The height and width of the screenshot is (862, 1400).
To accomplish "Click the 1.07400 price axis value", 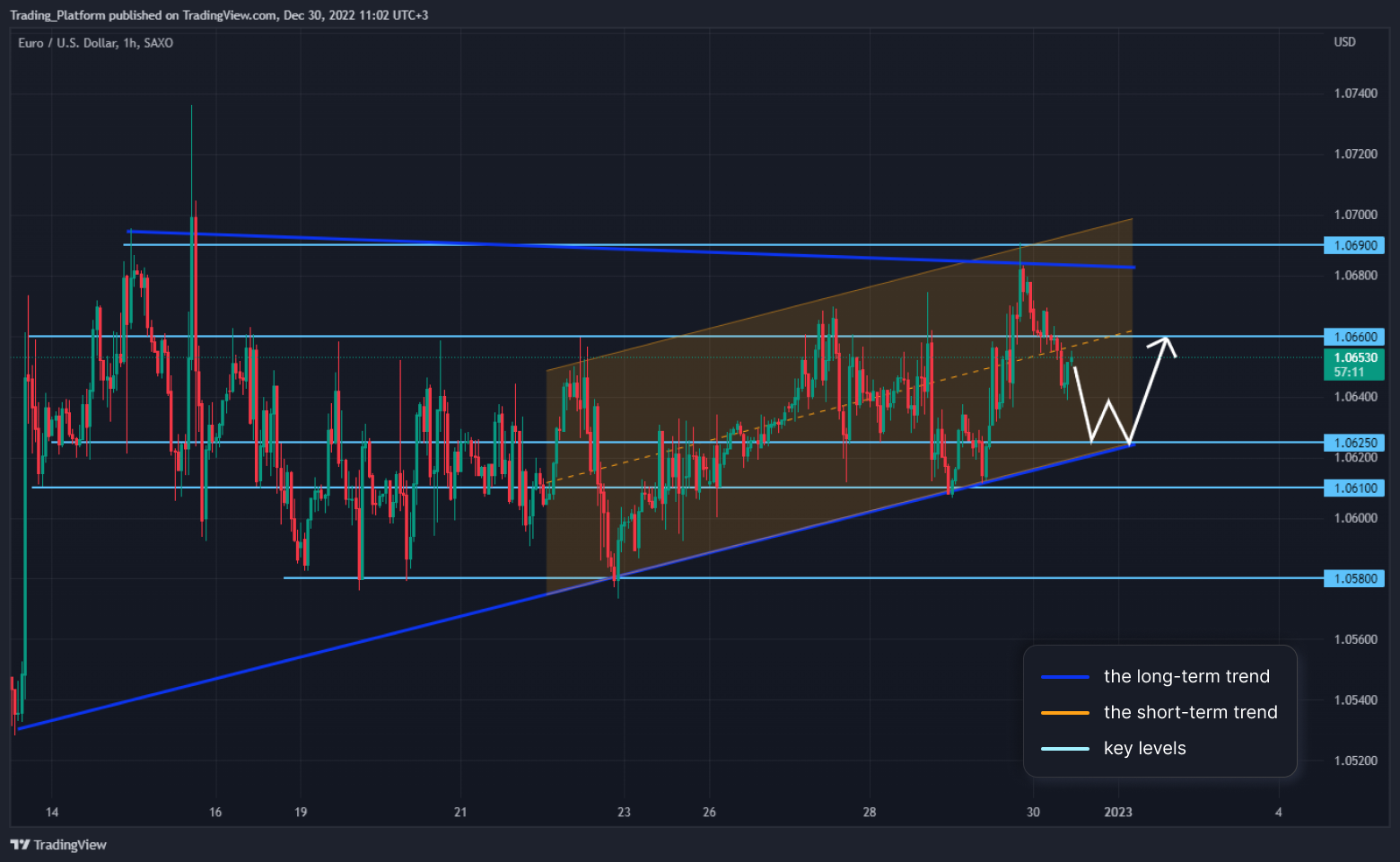I will (x=1355, y=93).
